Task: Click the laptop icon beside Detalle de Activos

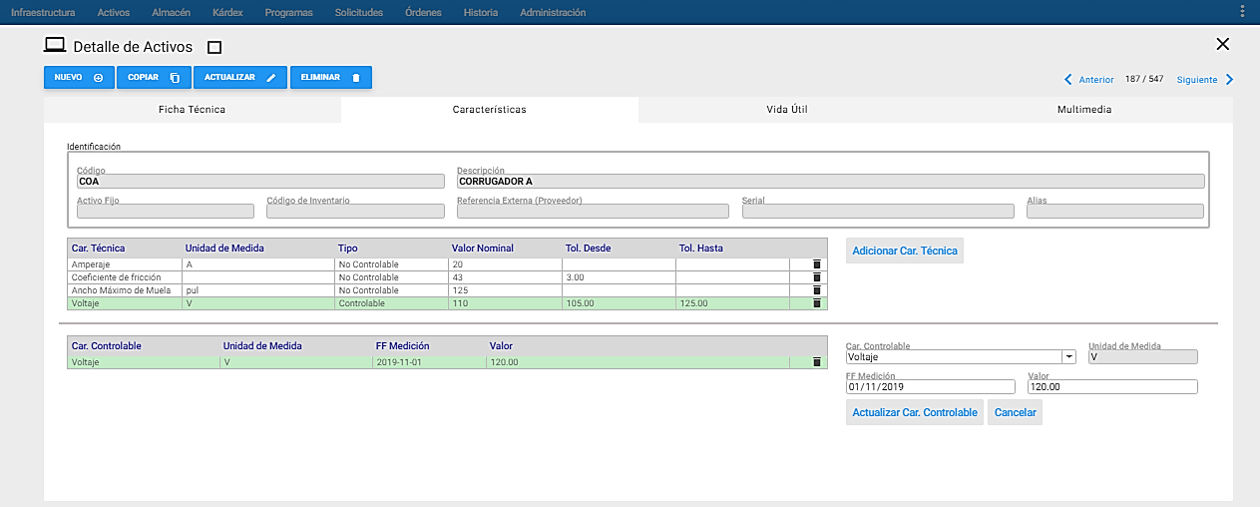Action: [55, 45]
